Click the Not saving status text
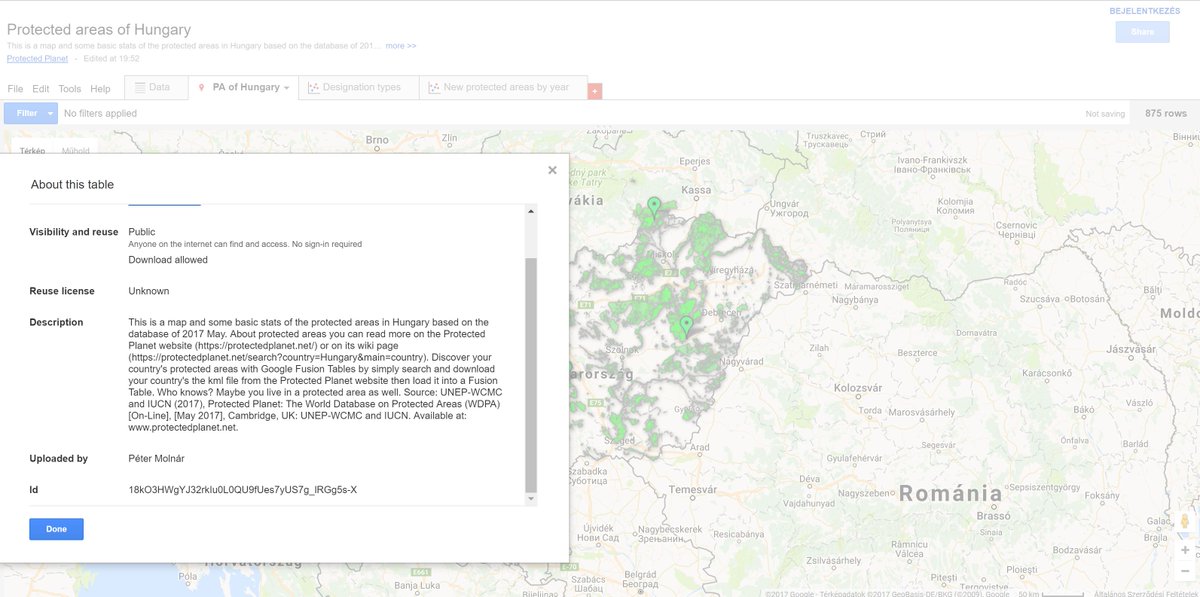 [1105, 114]
